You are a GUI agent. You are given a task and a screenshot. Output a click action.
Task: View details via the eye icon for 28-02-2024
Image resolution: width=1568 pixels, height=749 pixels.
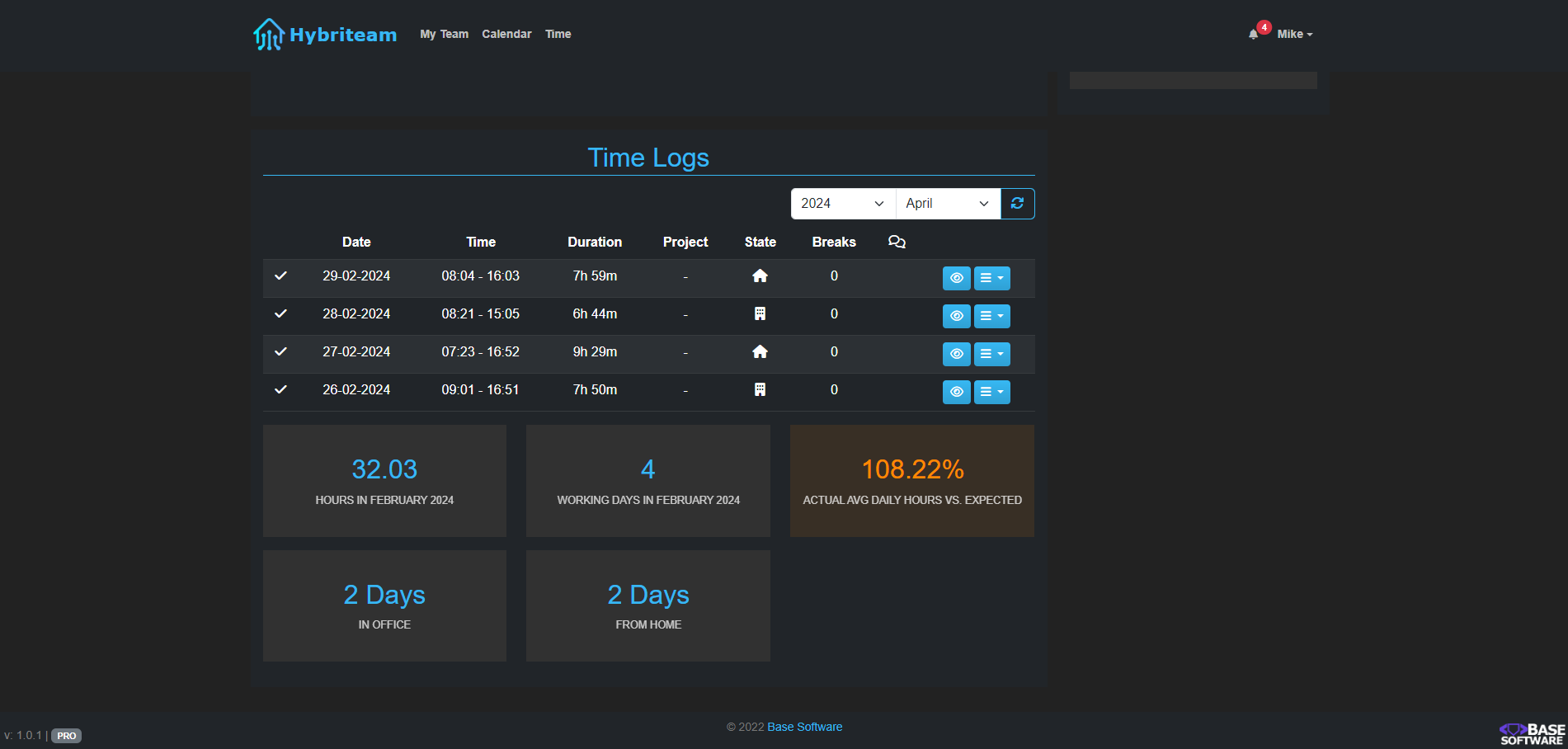[x=956, y=315]
